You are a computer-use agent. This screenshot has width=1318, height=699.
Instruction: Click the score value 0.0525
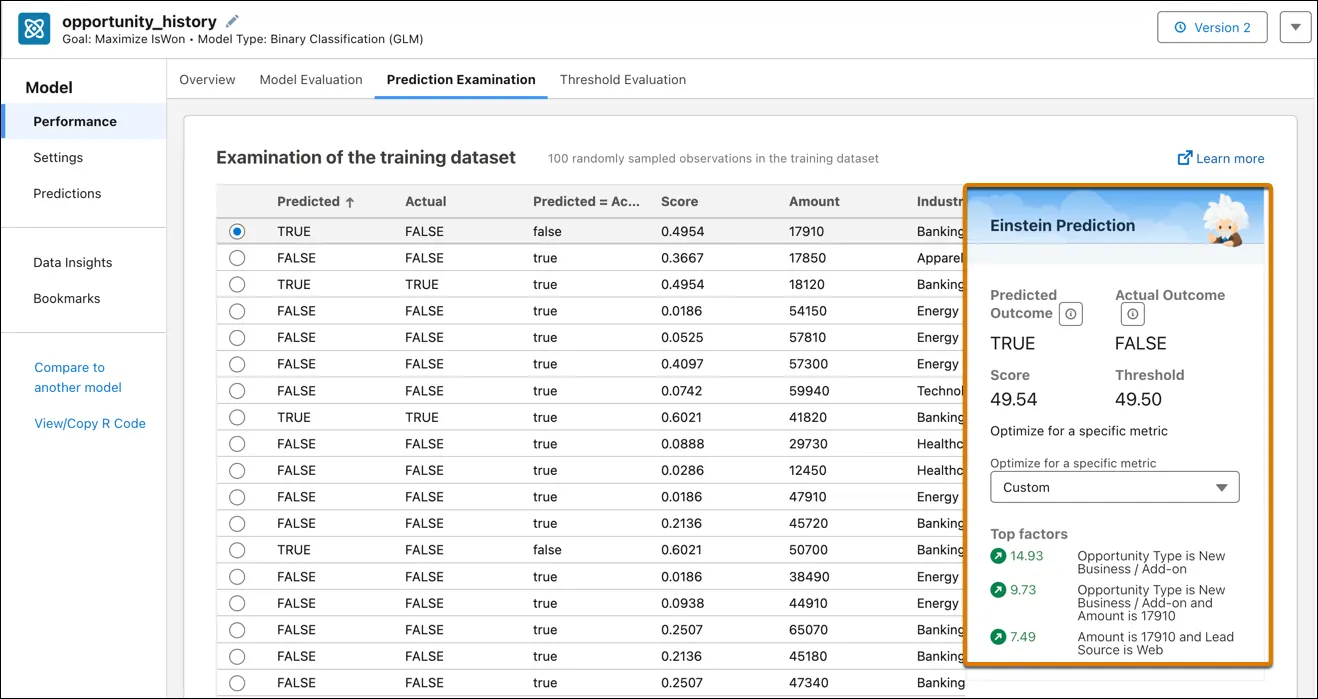point(682,337)
